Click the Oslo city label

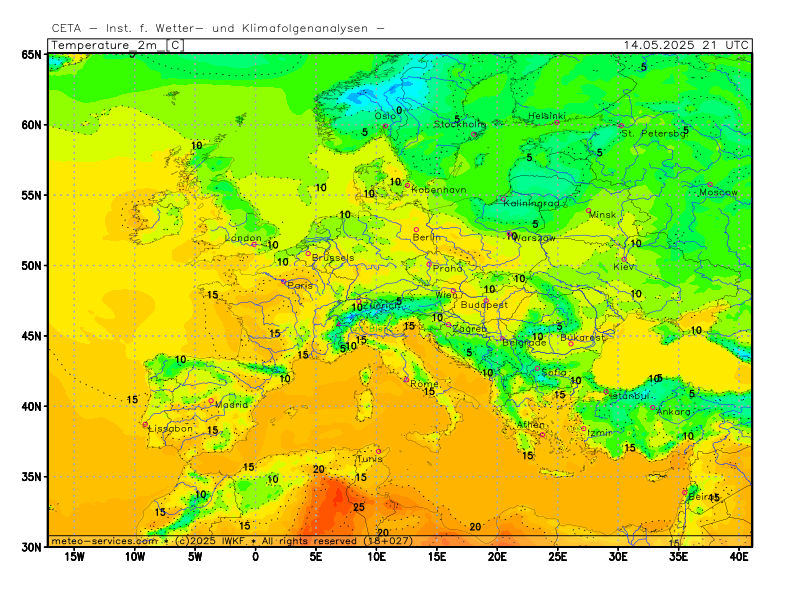(x=385, y=116)
